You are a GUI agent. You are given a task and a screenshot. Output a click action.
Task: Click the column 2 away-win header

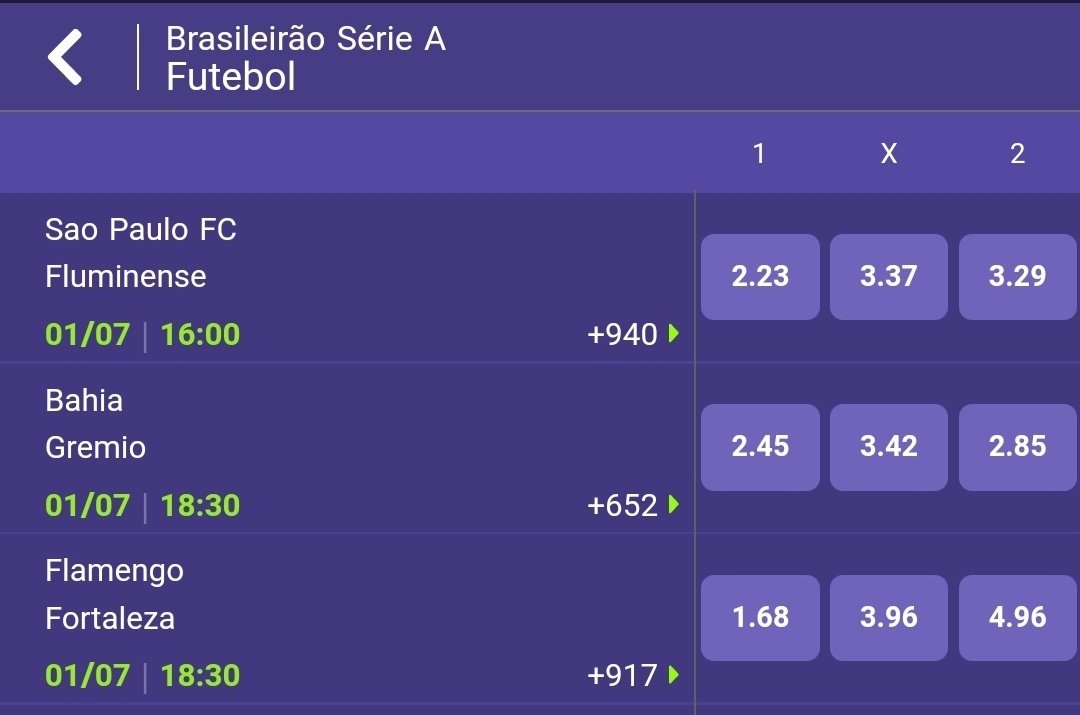click(x=1017, y=153)
